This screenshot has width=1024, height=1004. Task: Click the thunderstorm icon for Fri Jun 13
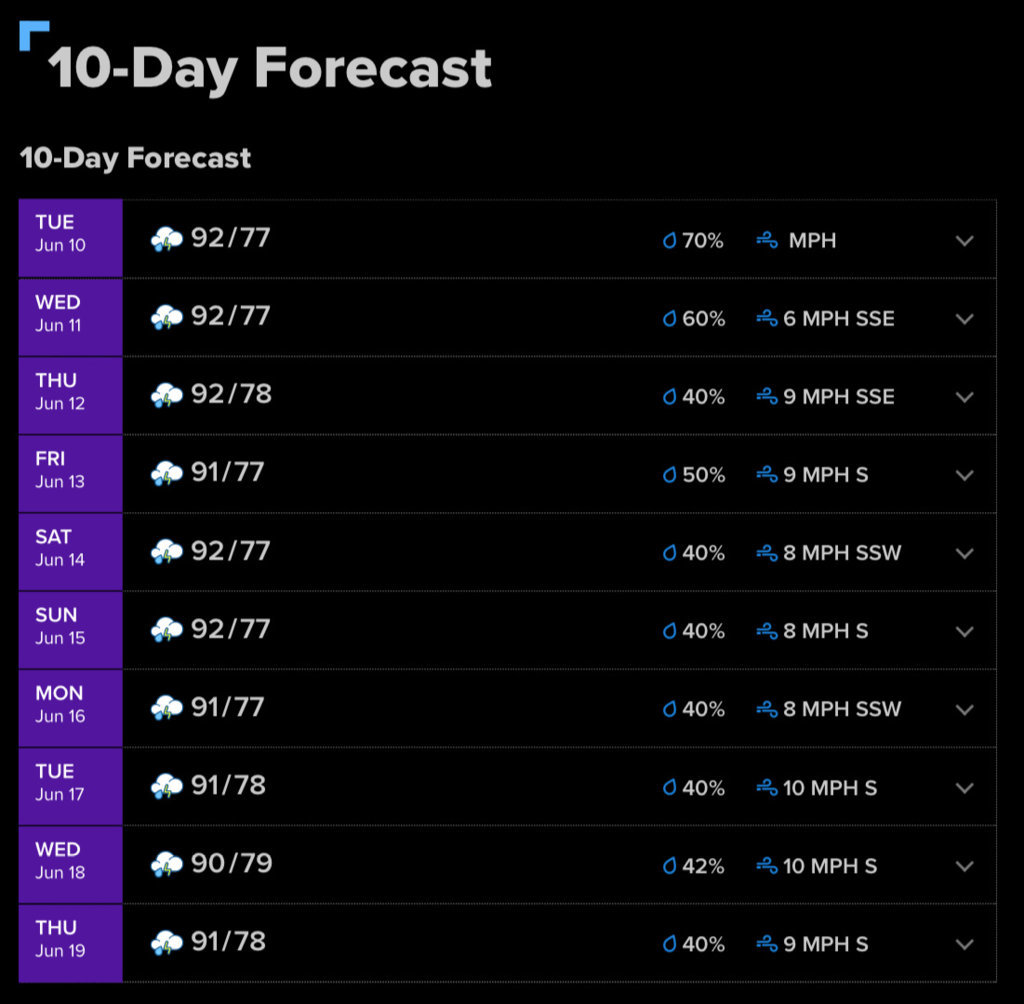167,474
